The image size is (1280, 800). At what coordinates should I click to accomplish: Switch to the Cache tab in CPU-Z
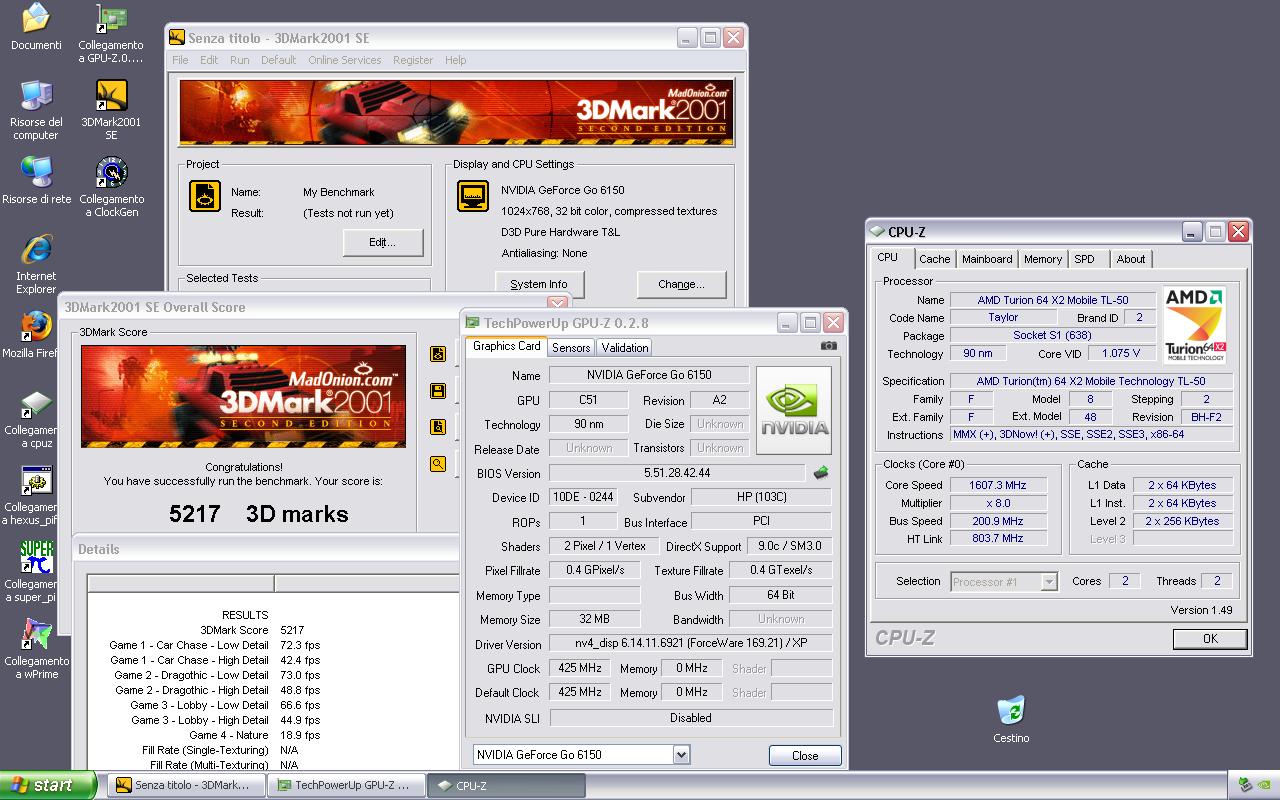click(934, 259)
